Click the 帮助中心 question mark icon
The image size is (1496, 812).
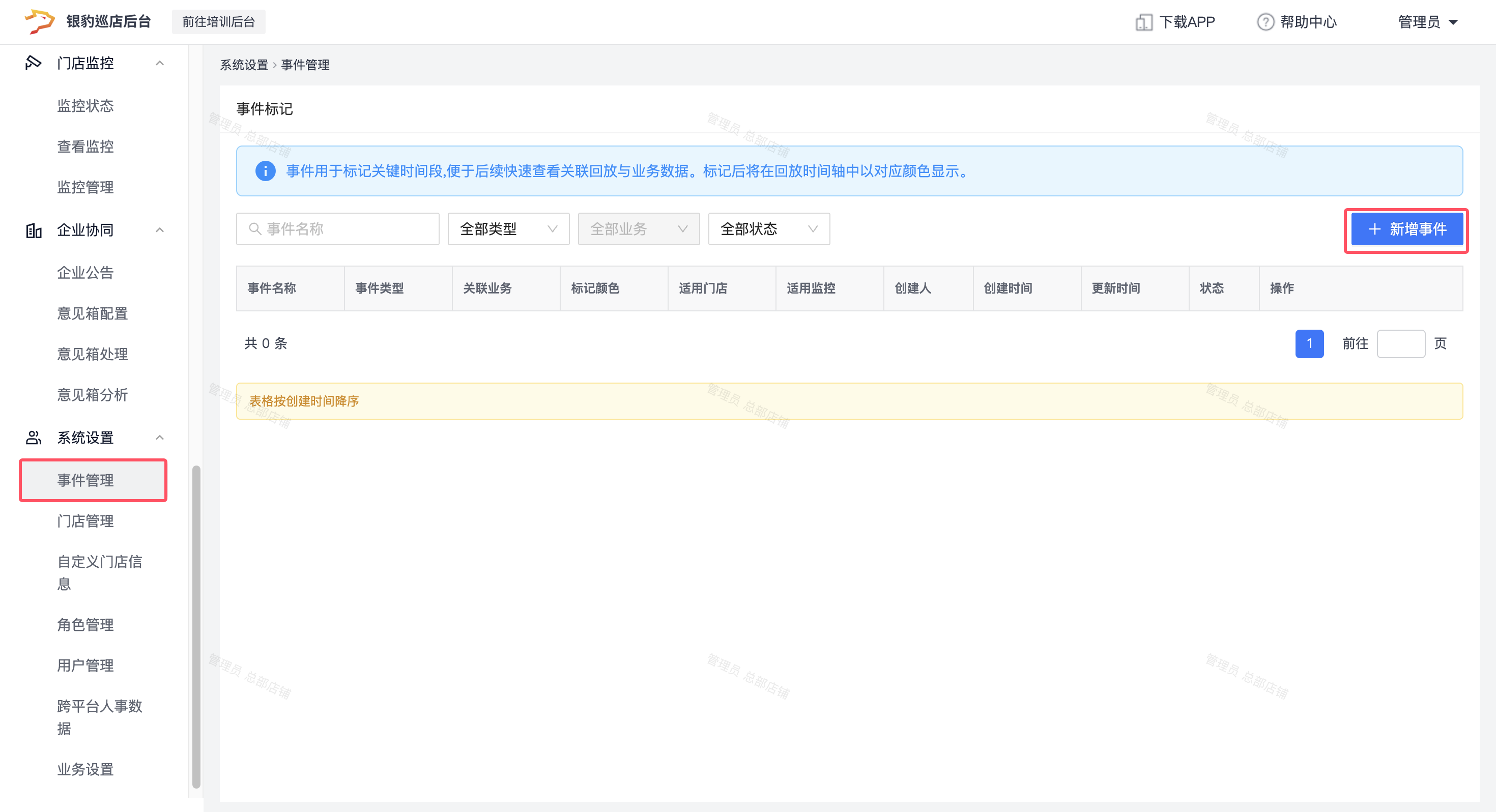1265,22
